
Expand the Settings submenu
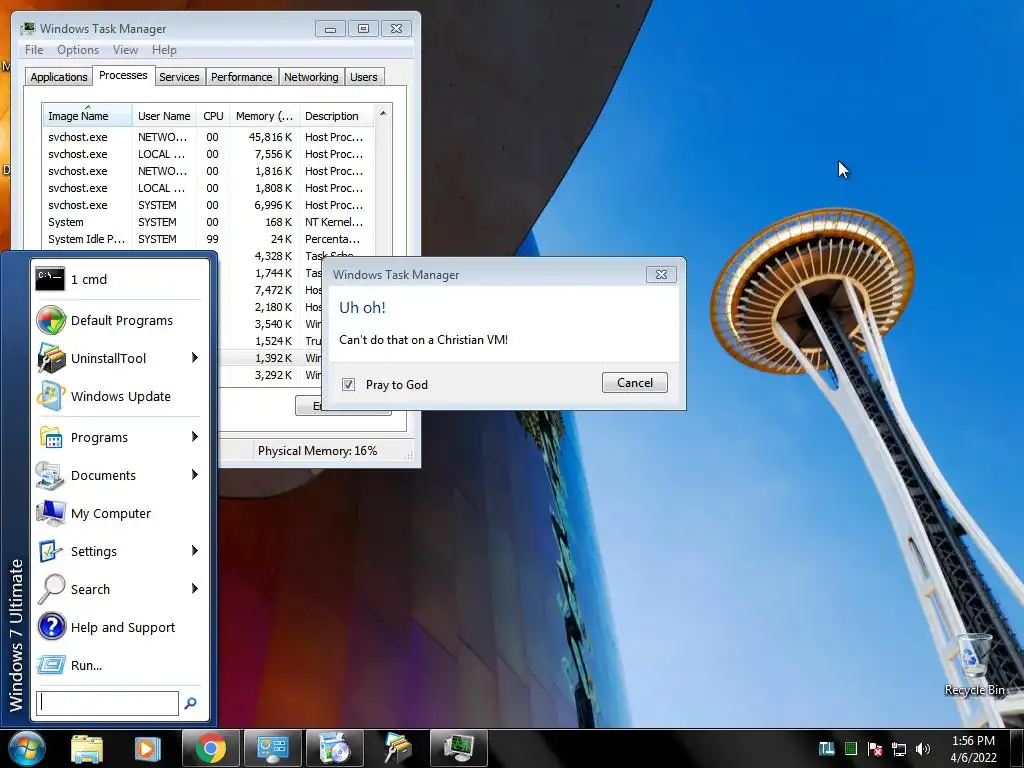click(x=195, y=551)
